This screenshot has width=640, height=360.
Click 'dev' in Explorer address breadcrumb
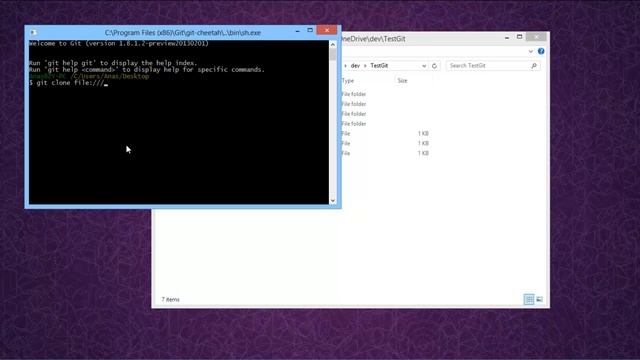pyautogui.click(x=355, y=66)
